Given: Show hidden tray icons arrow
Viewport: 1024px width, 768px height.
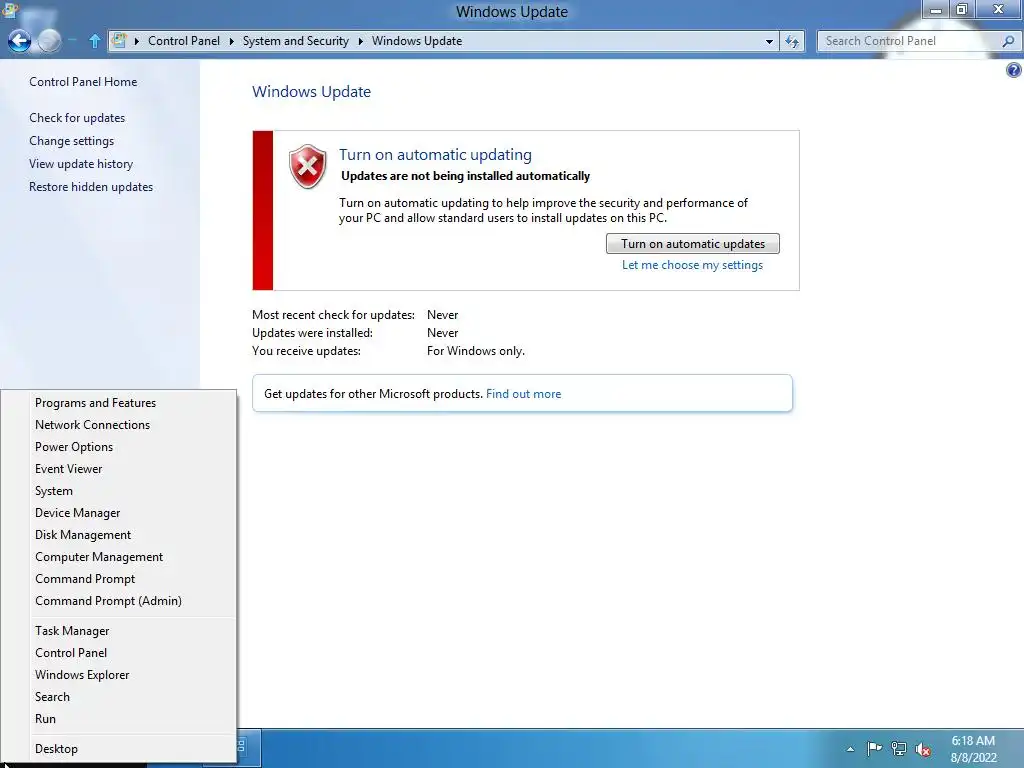Looking at the screenshot, I should [x=850, y=749].
